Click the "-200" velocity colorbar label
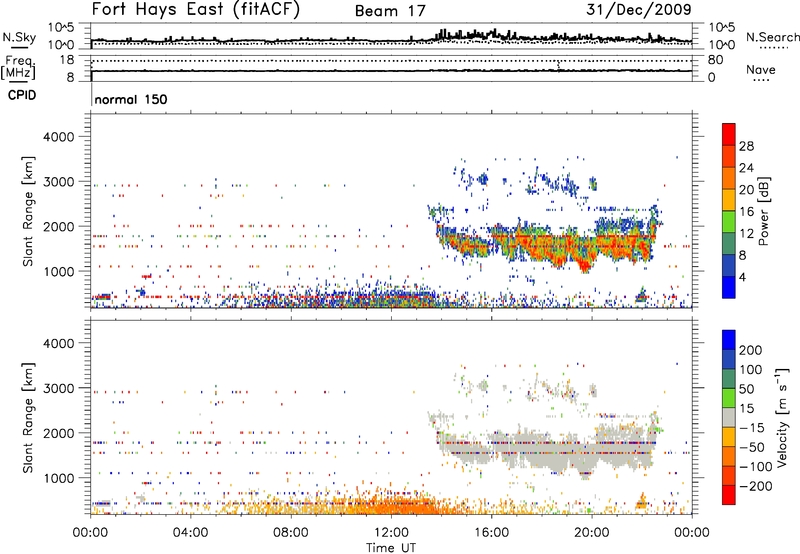Viewport: 800px width, 554px height. (755, 486)
